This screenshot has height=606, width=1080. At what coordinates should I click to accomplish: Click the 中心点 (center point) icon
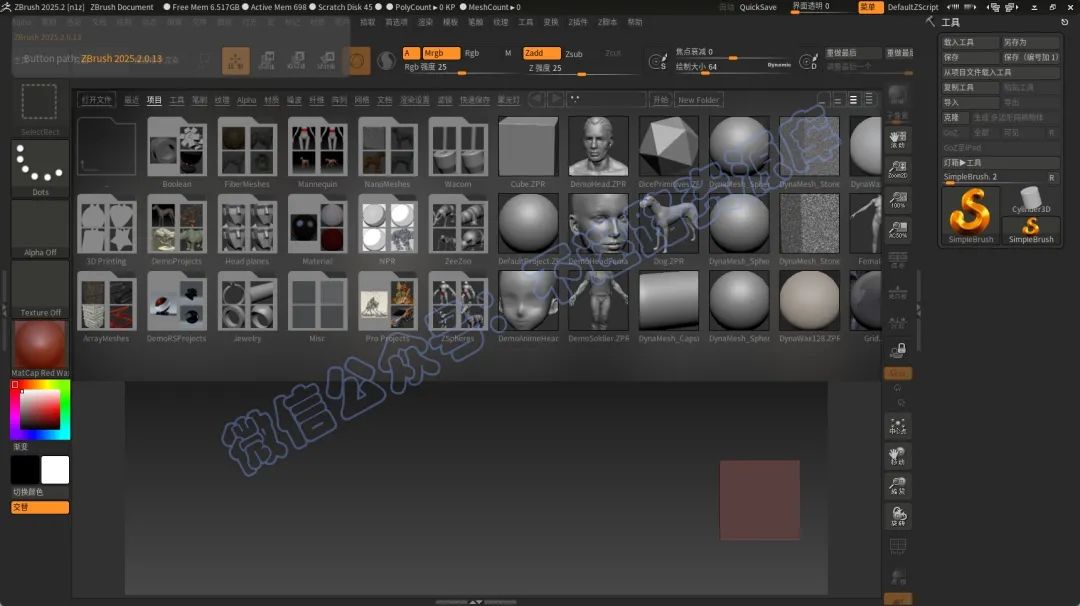tap(897, 427)
